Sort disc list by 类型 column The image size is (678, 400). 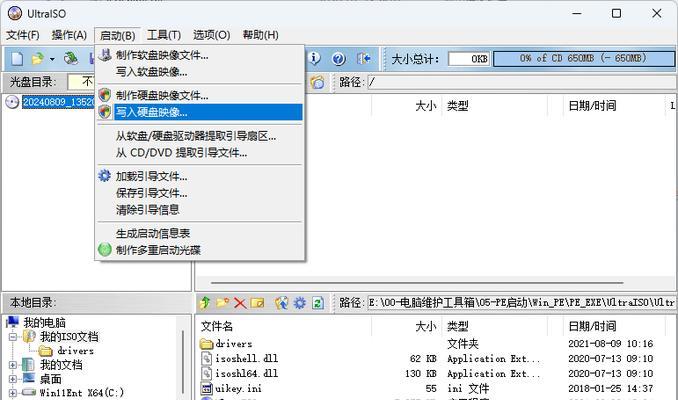457,106
